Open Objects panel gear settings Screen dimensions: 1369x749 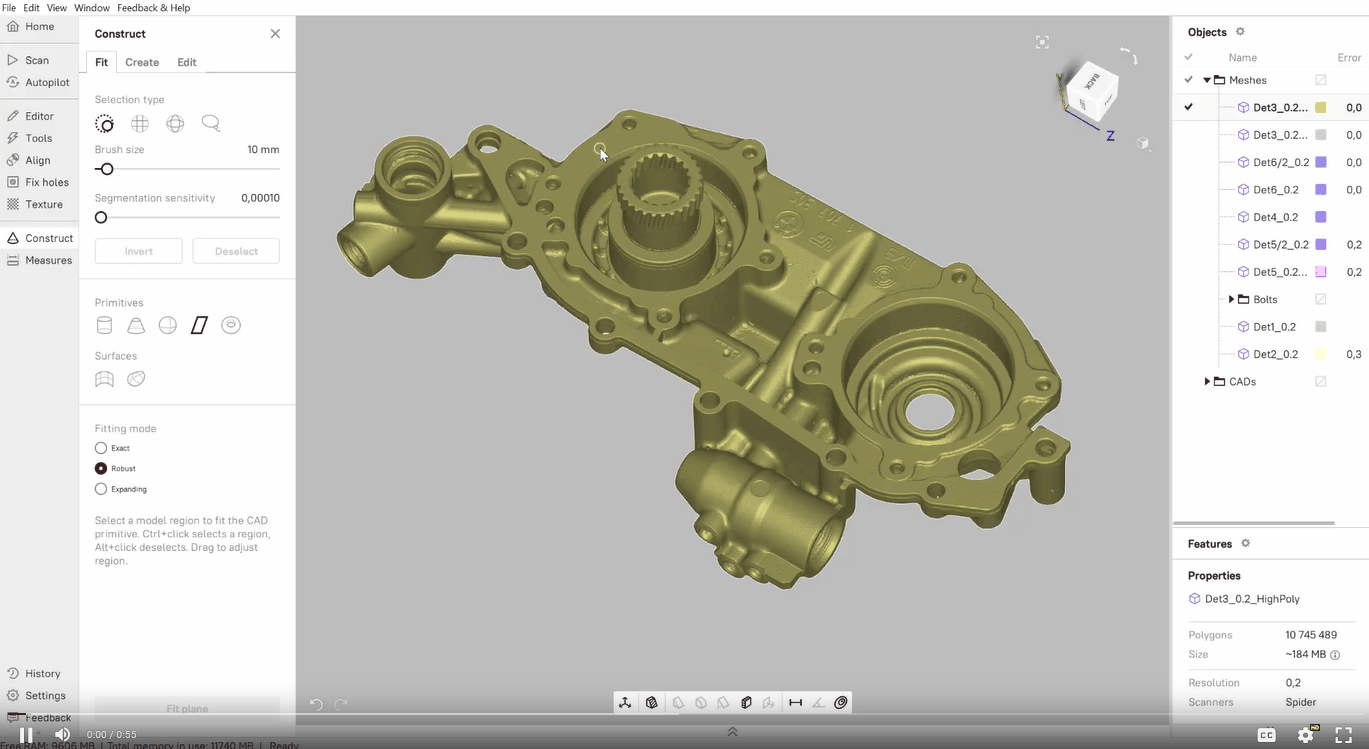click(1240, 32)
